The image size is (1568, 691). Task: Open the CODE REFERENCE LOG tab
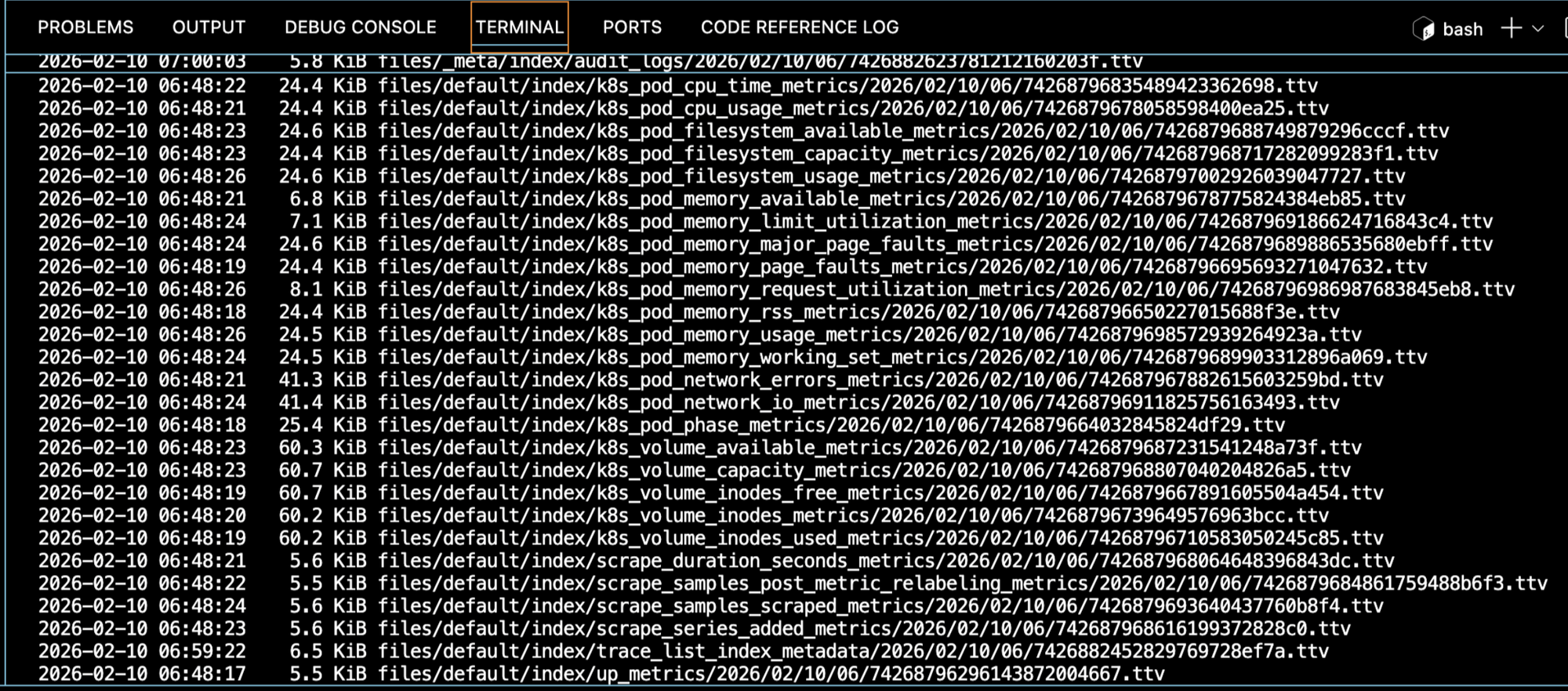click(x=799, y=27)
